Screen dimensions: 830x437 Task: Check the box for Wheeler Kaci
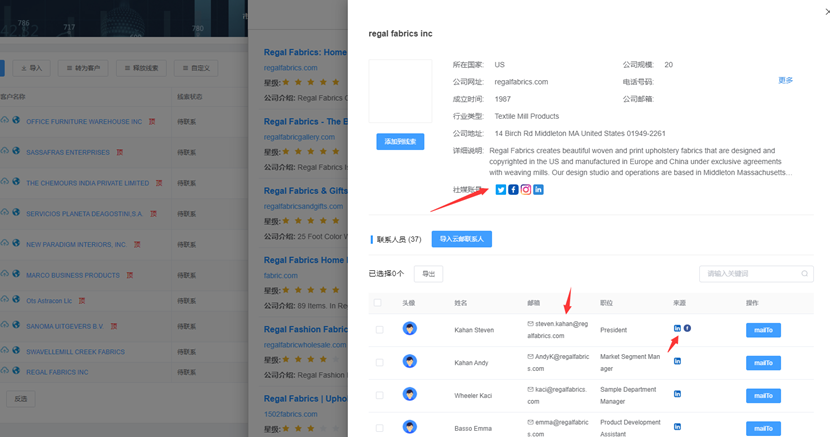(x=380, y=395)
